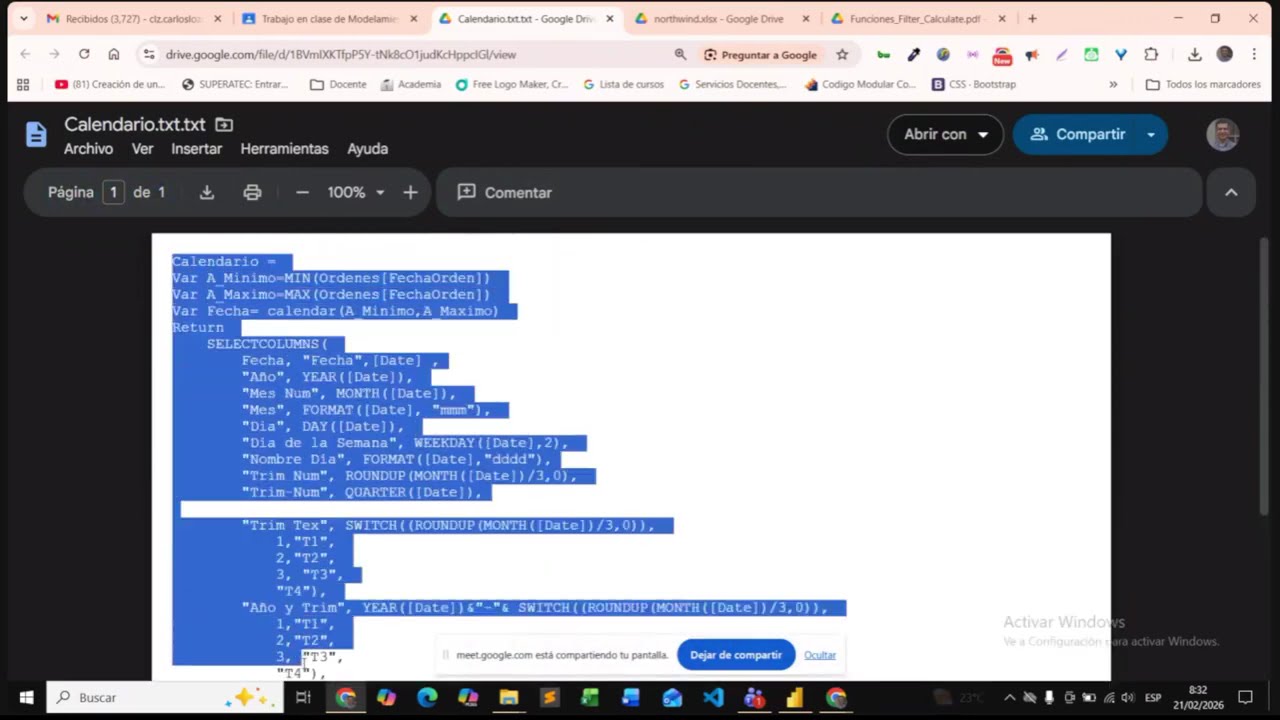Click Preguntar a Google button
Screen dimensions: 1280x720
(x=760, y=55)
